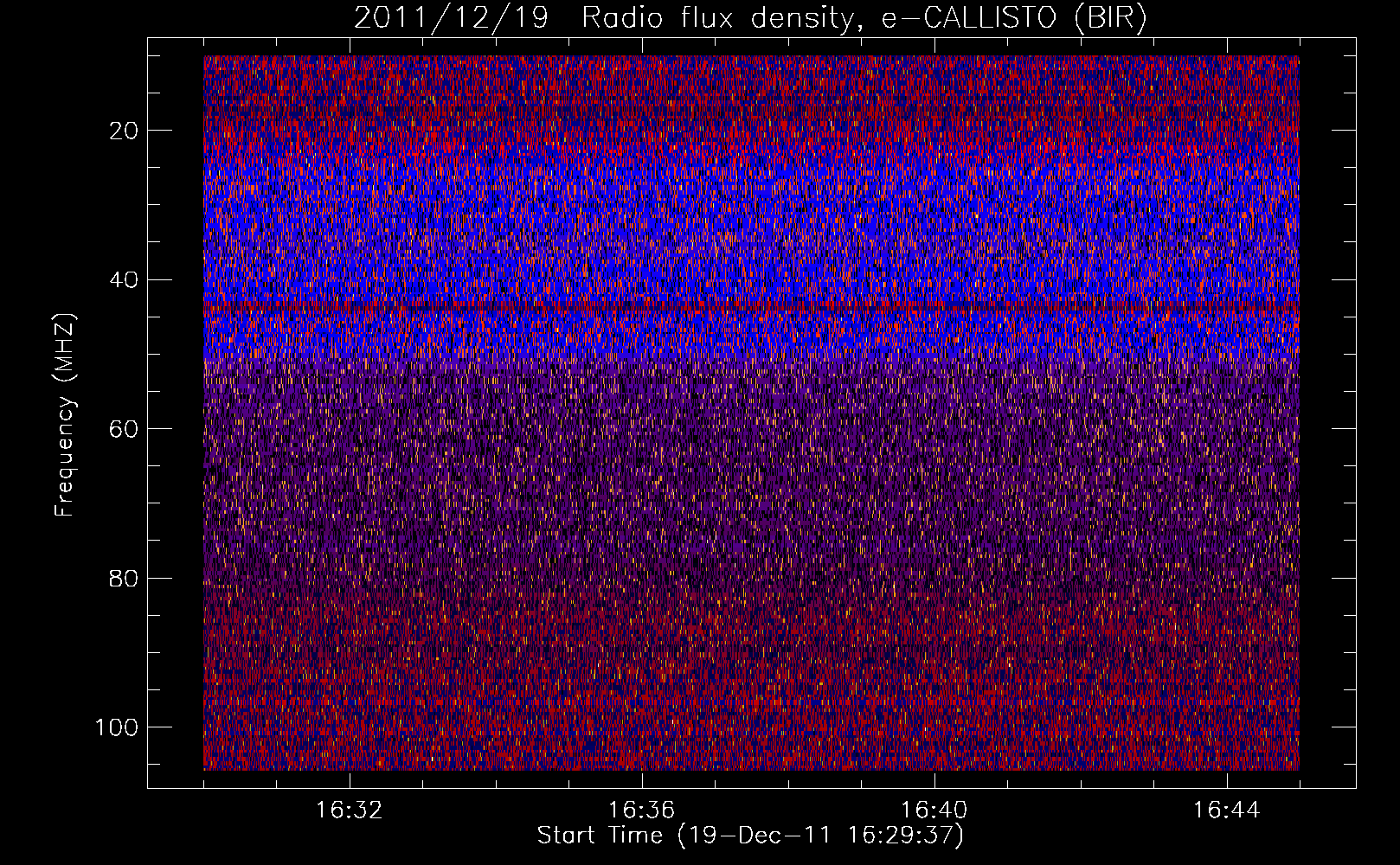Click the '16:36' time tick label

pyautogui.click(x=641, y=811)
